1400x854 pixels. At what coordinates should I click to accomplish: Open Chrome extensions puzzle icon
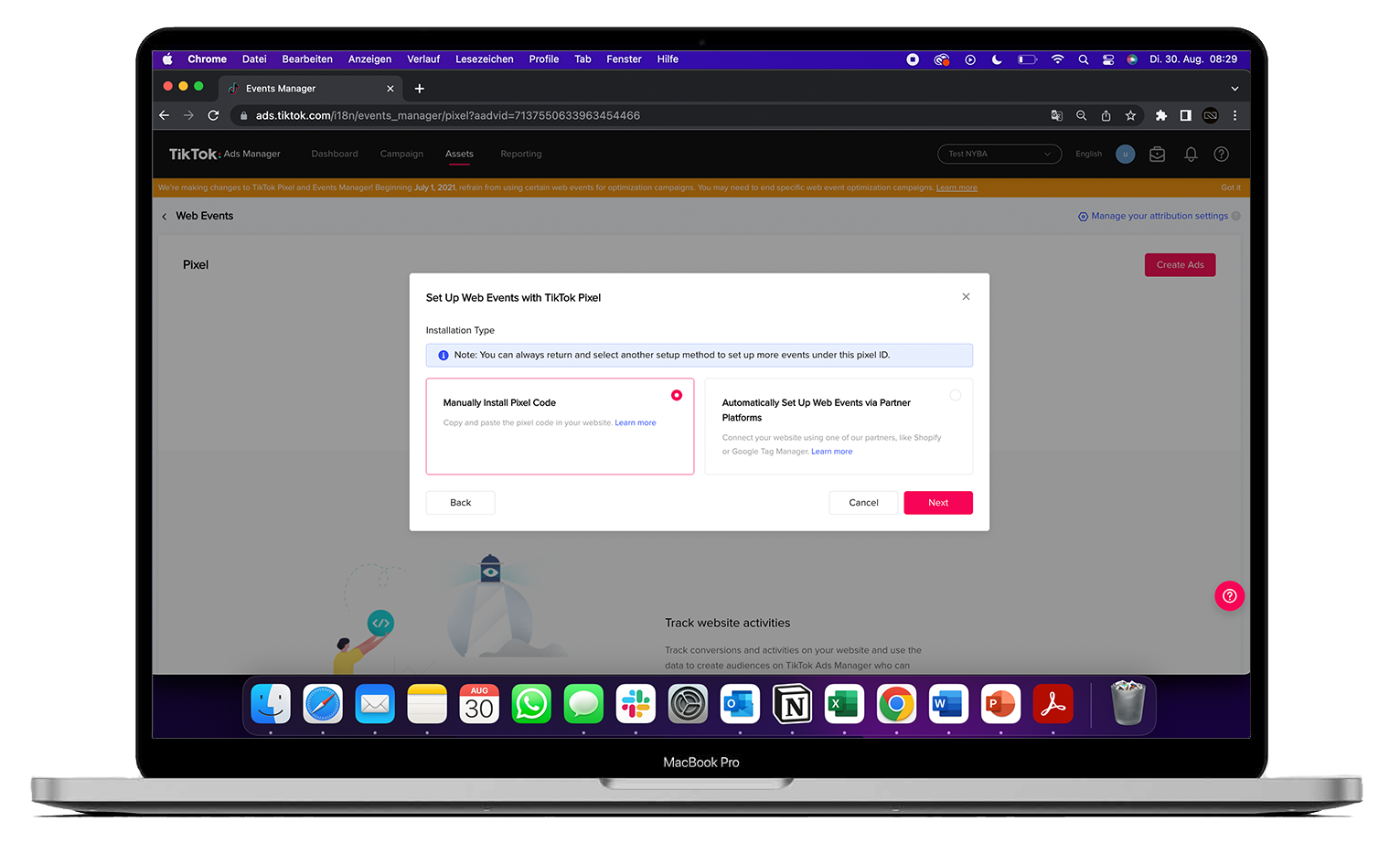click(x=1161, y=115)
